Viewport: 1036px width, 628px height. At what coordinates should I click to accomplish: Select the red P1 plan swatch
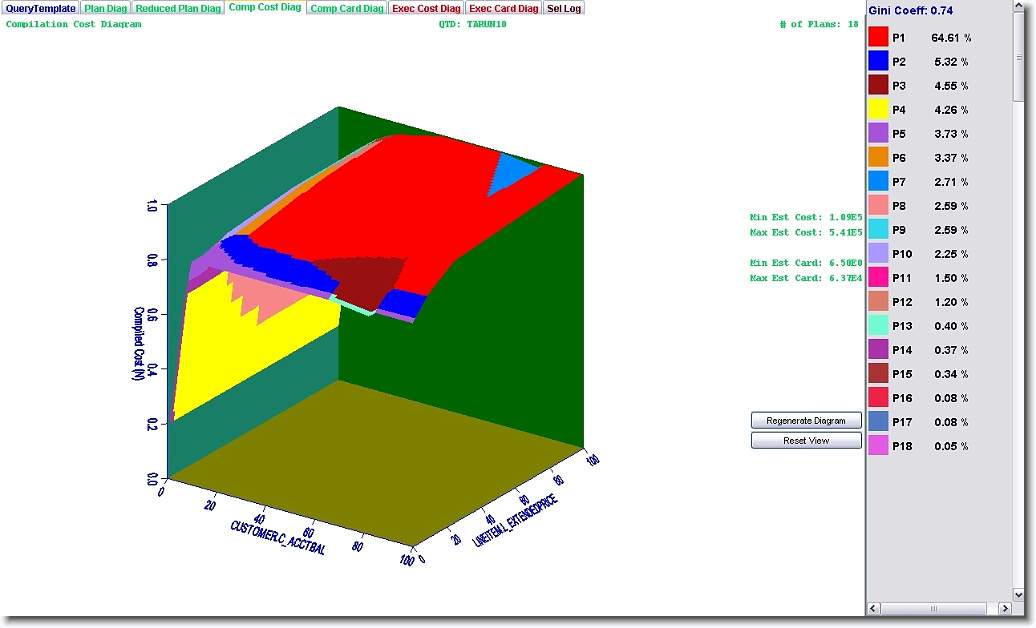click(878, 38)
